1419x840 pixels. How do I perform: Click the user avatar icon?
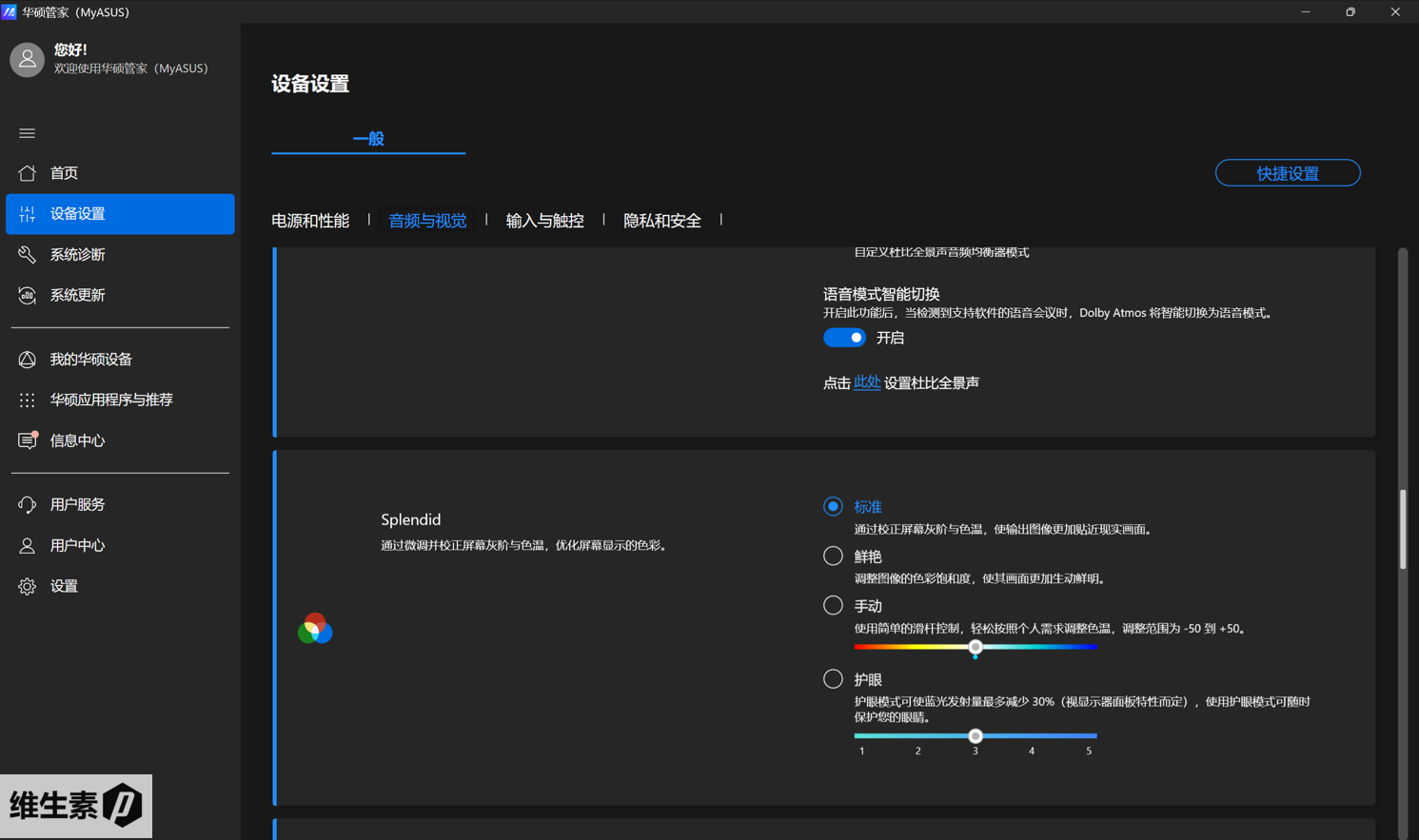(x=27, y=59)
